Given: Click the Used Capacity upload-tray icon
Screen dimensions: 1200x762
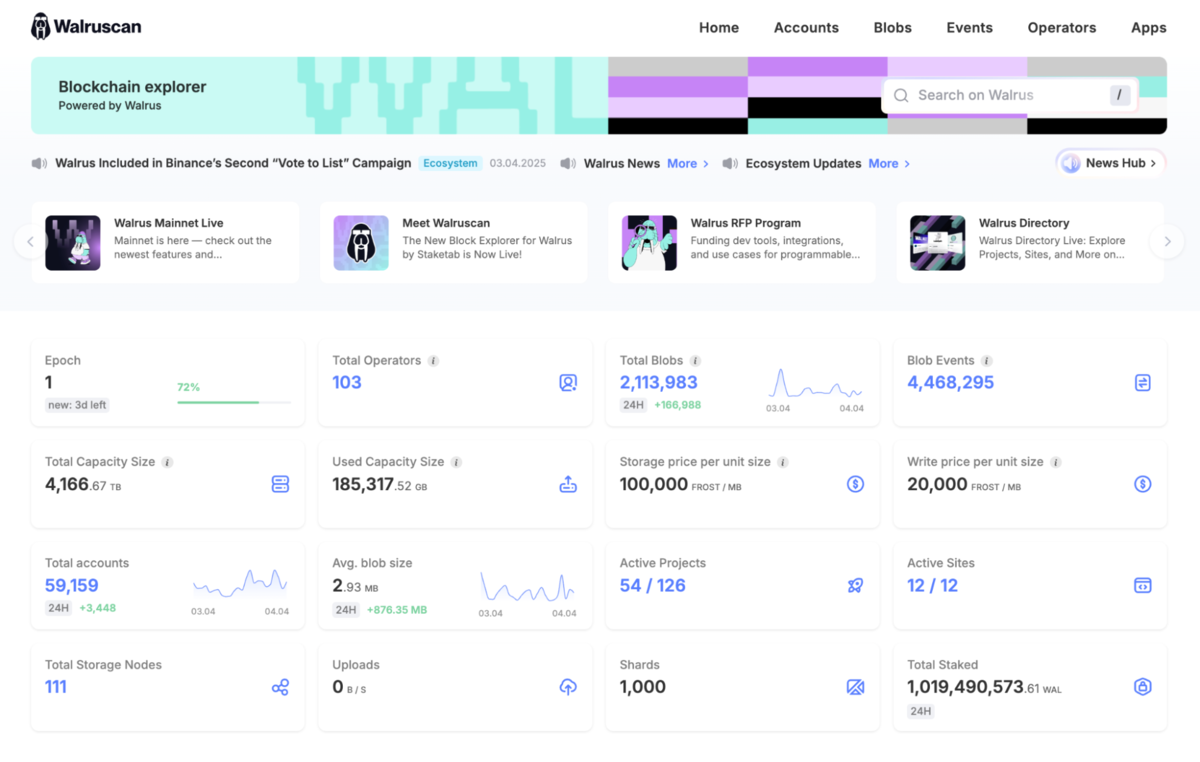Looking at the screenshot, I should pyautogui.click(x=568, y=484).
